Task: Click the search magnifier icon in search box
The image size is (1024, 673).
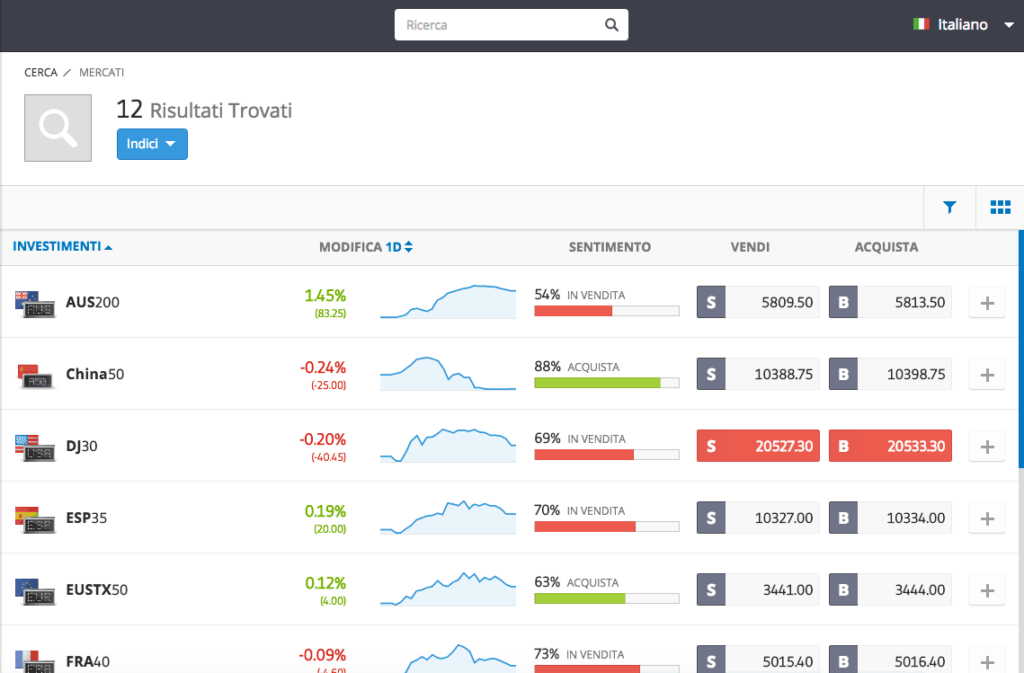Action: [611, 25]
